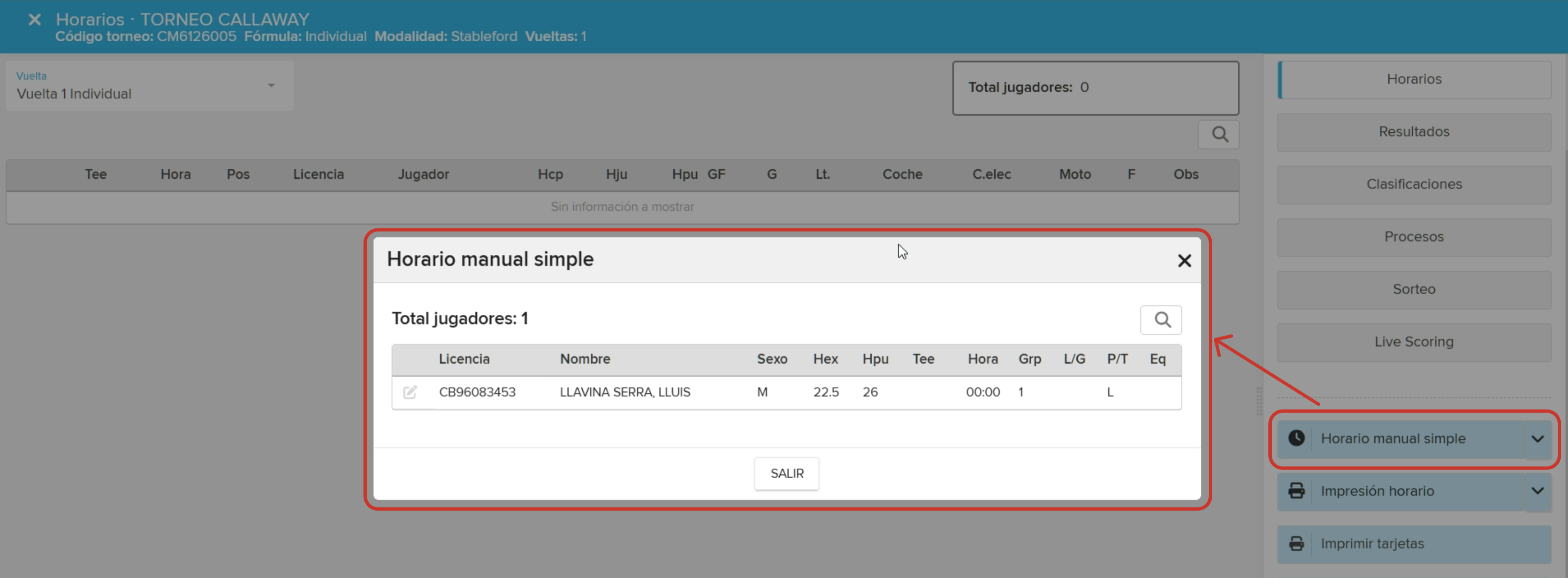Open the Procesos section
Screen dimensions: 1568x578
point(1414,236)
